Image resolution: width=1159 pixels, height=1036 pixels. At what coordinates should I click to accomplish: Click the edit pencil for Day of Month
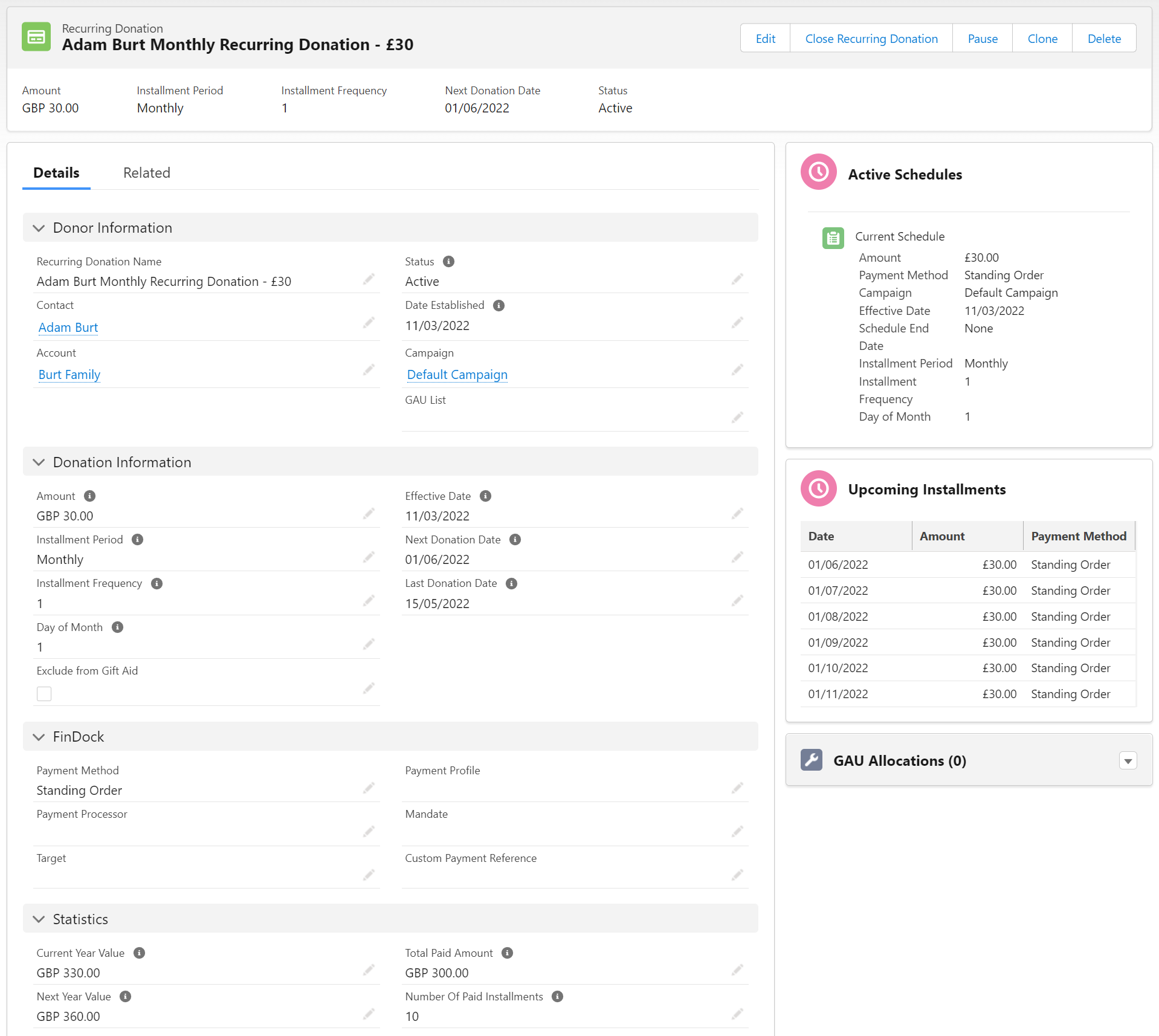coord(369,644)
